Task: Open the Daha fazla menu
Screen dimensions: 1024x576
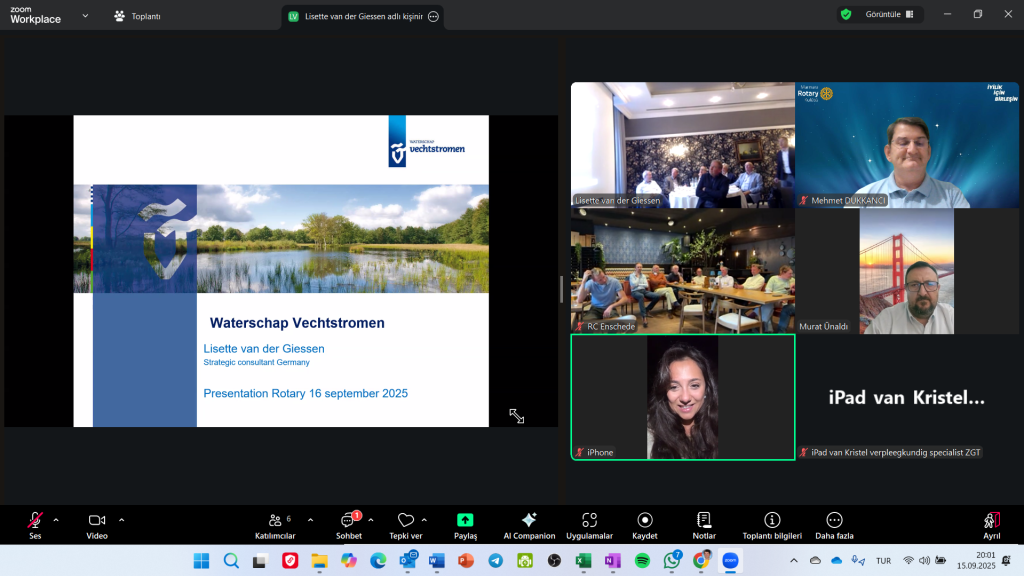Action: 834,520
